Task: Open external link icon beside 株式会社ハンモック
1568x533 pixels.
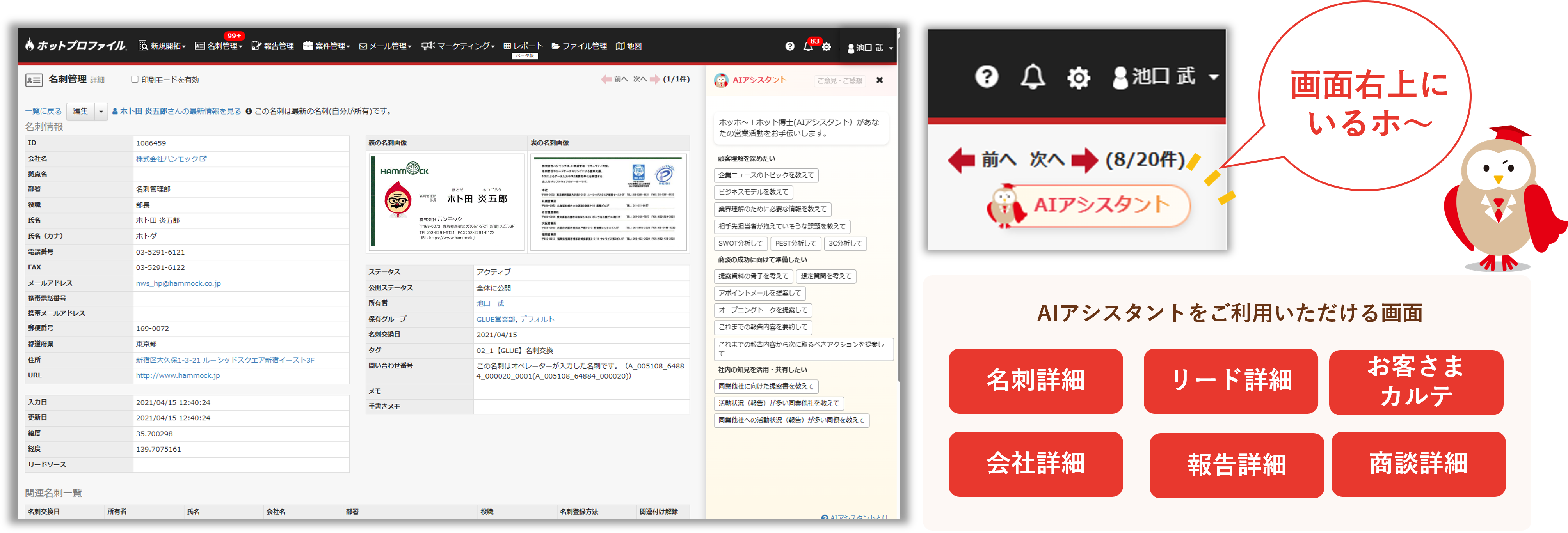Action: click(x=203, y=159)
